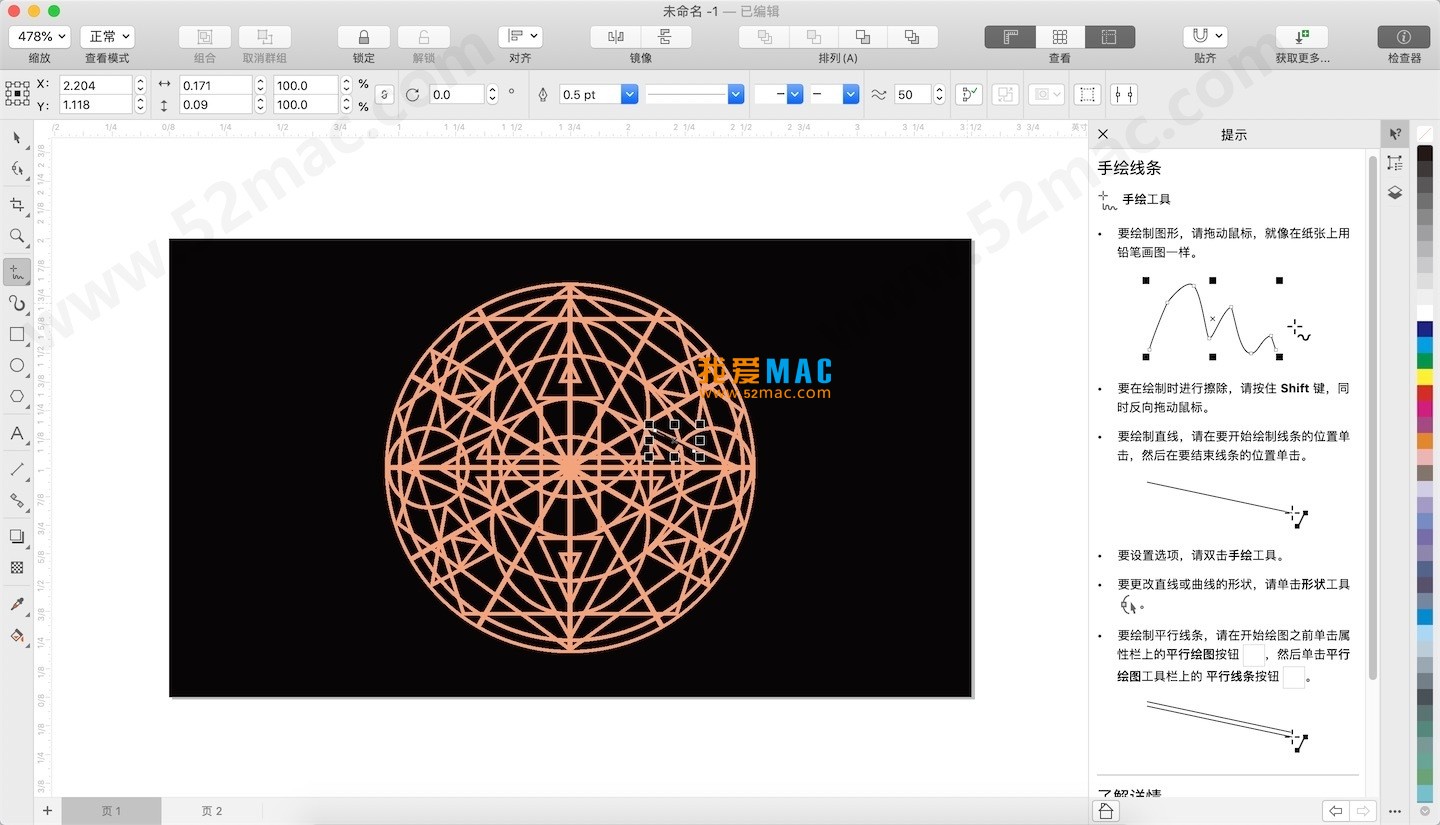Select the Shape tool in toolbox
Viewport: 1440px width, 825px height.
tap(17, 169)
